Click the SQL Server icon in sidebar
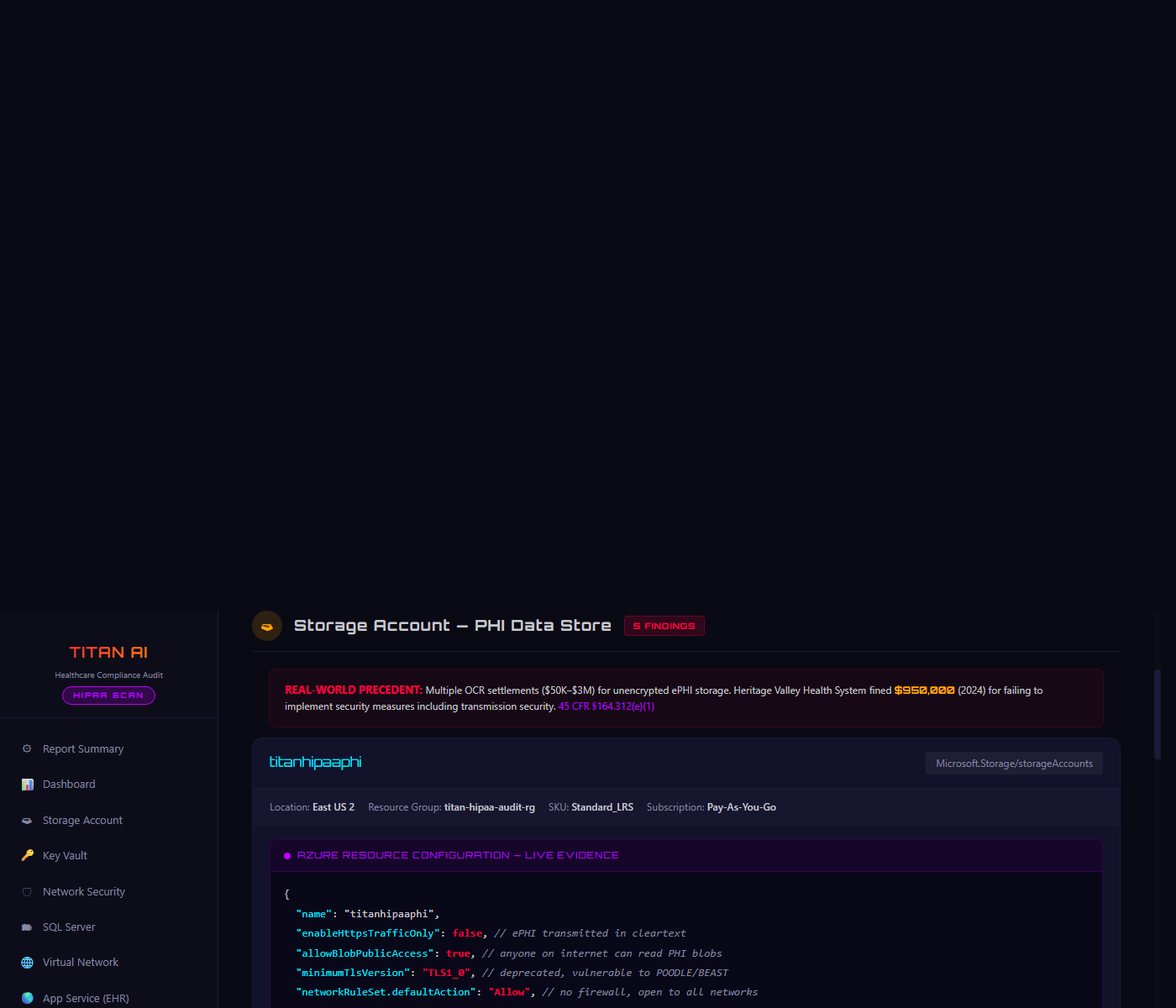Image resolution: width=1176 pixels, height=1008 pixels. point(27,927)
